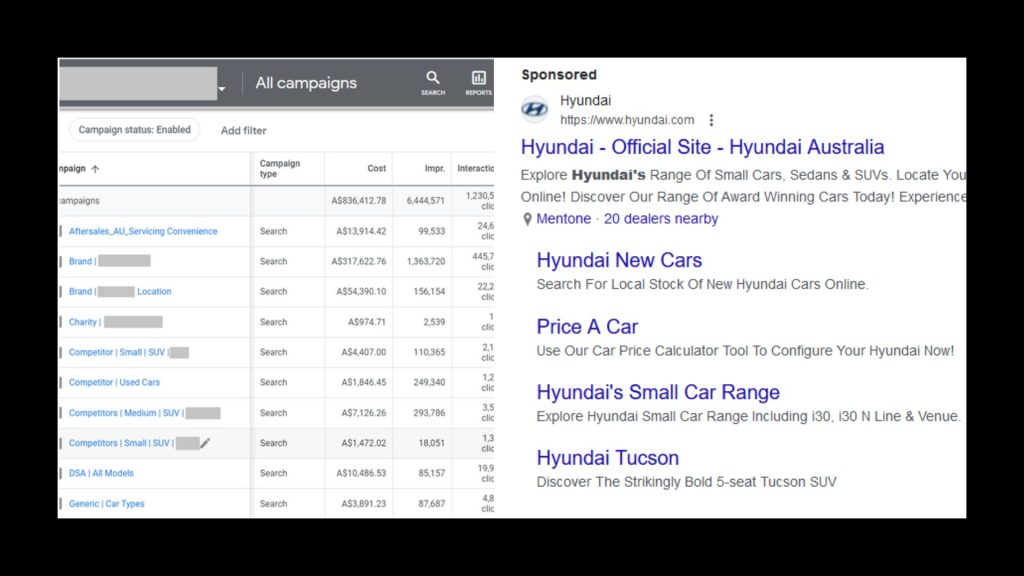This screenshot has height=576, width=1024.
Task: Open the Price A Car sitelink
Action: (x=587, y=327)
